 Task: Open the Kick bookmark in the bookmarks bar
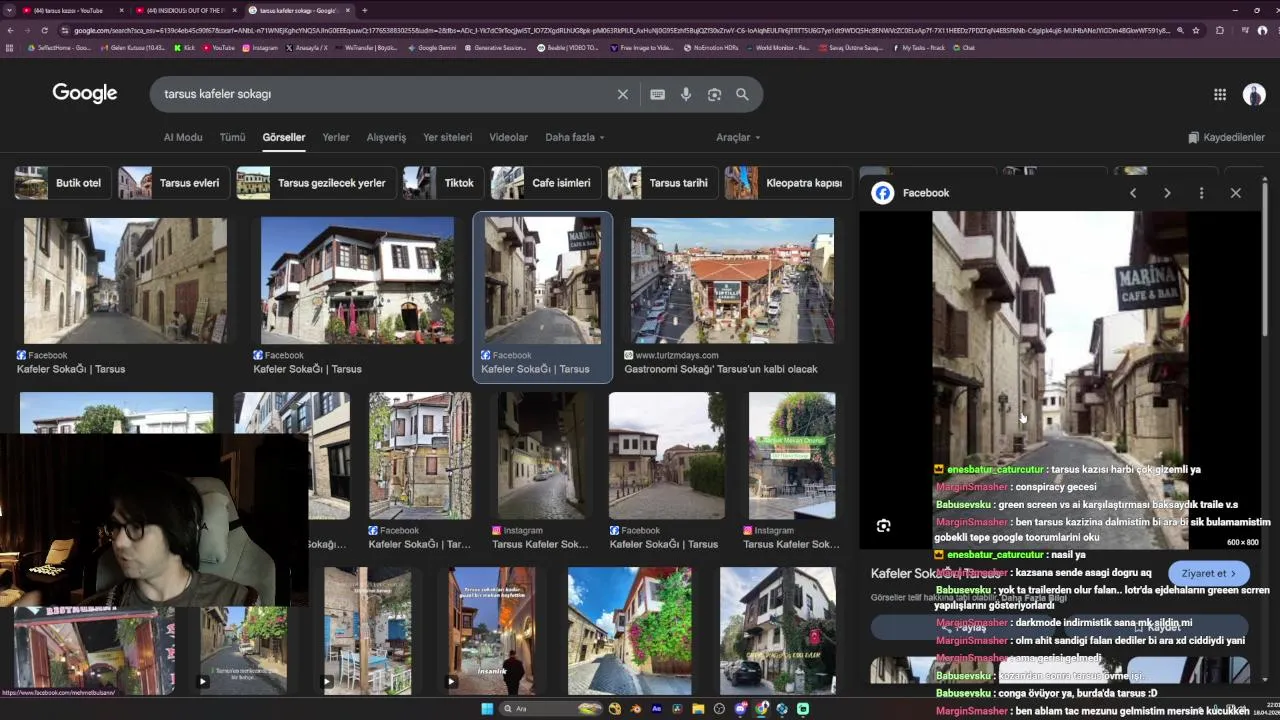[x=185, y=47]
